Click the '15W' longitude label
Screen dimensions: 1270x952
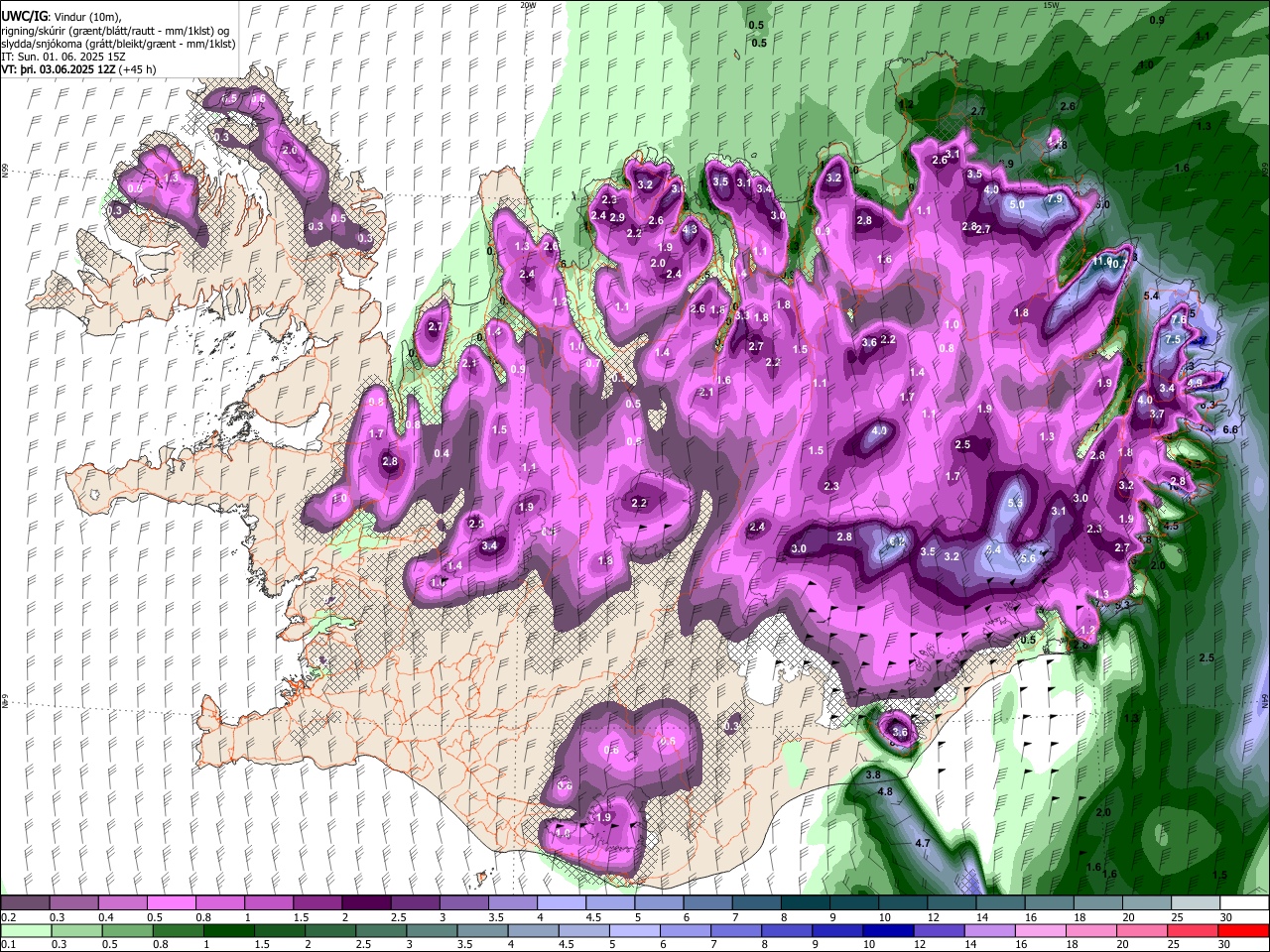coord(1051,5)
